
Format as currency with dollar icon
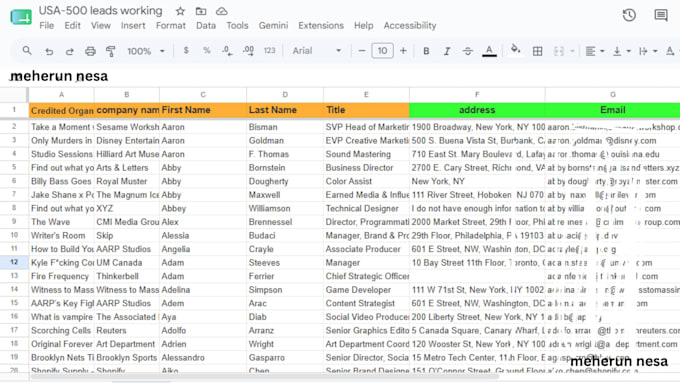pyautogui.click(x=186, y=51)
